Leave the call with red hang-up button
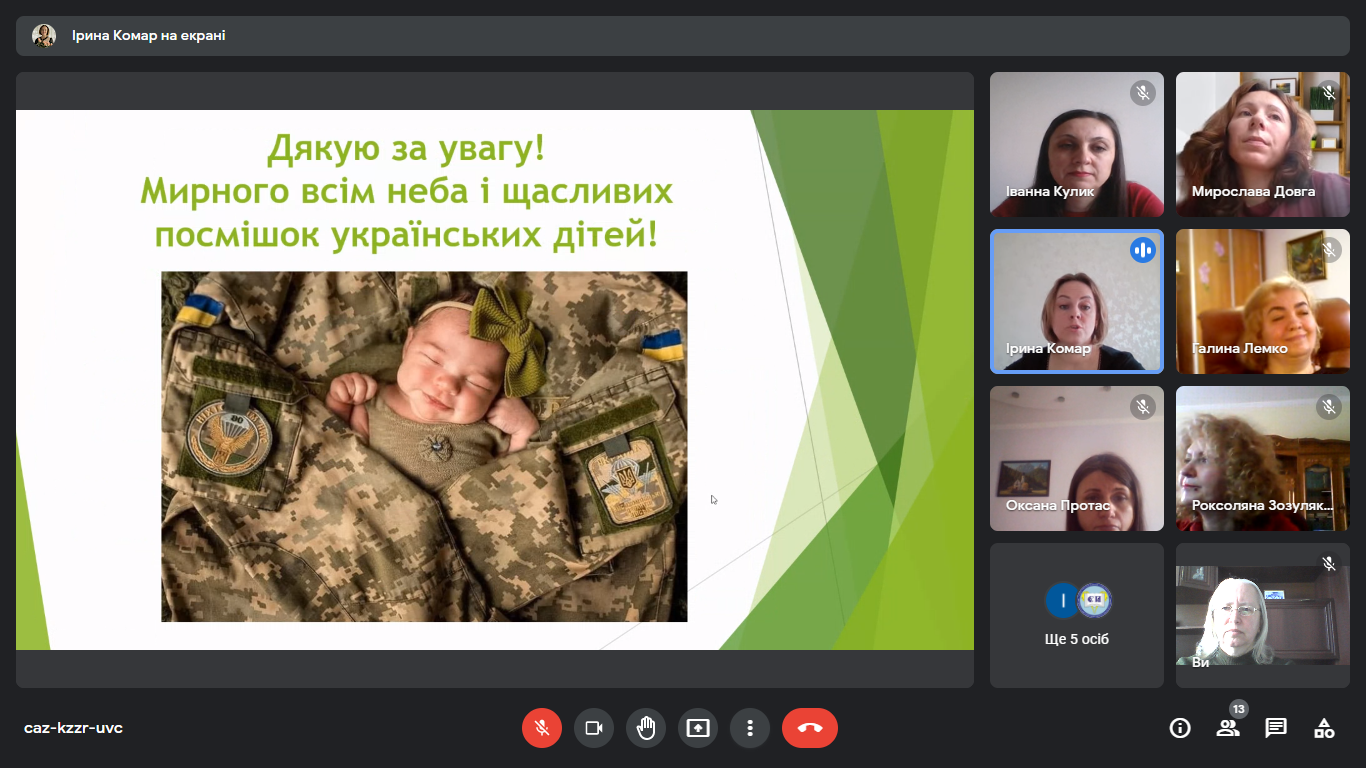This screenshot has height=768, width=1366. [x=810, y=728]
